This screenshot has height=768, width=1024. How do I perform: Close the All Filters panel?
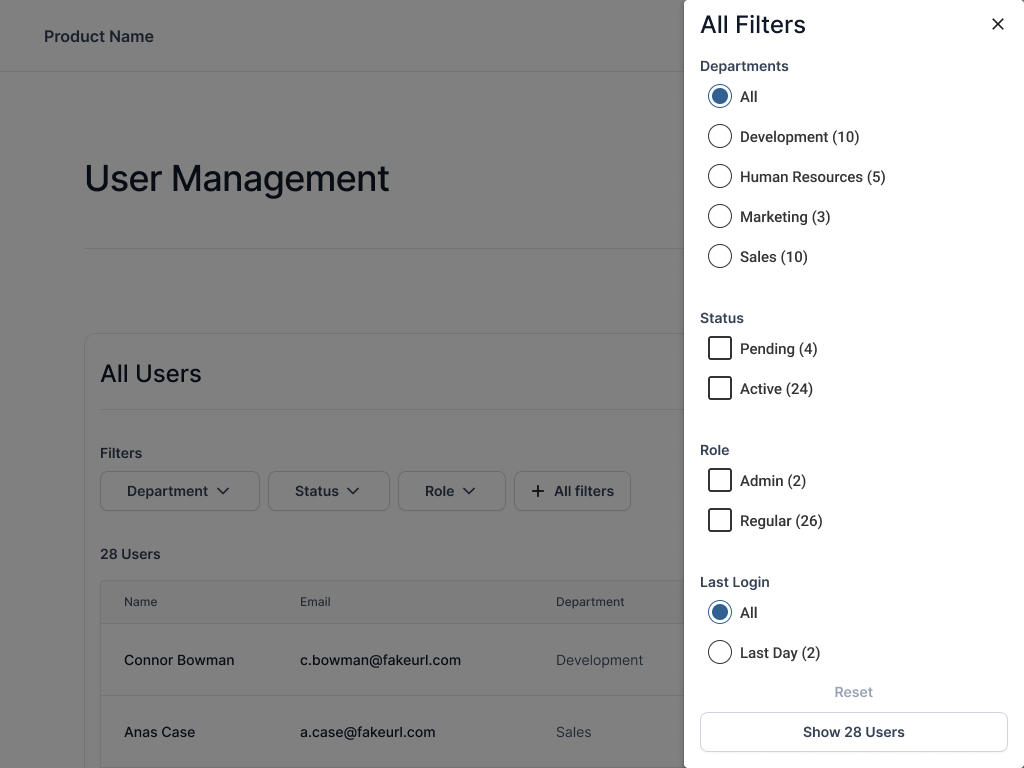[997, 24]
